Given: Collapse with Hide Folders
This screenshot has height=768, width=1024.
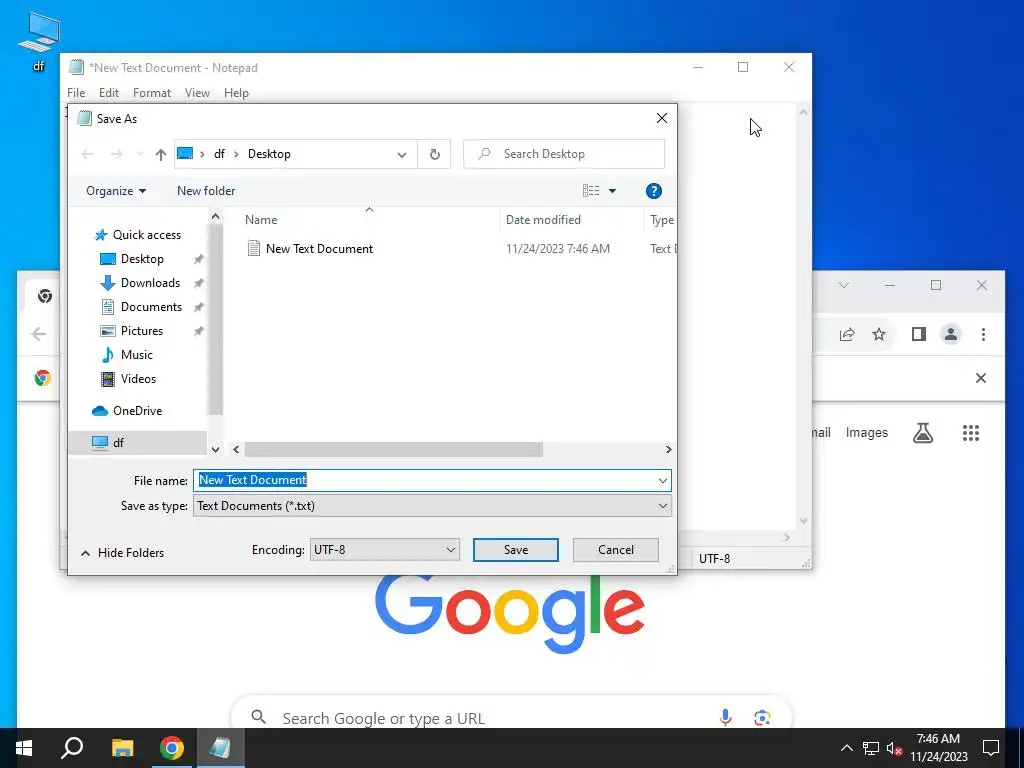Looking at the screenshot, I should [x=122, y=553].
